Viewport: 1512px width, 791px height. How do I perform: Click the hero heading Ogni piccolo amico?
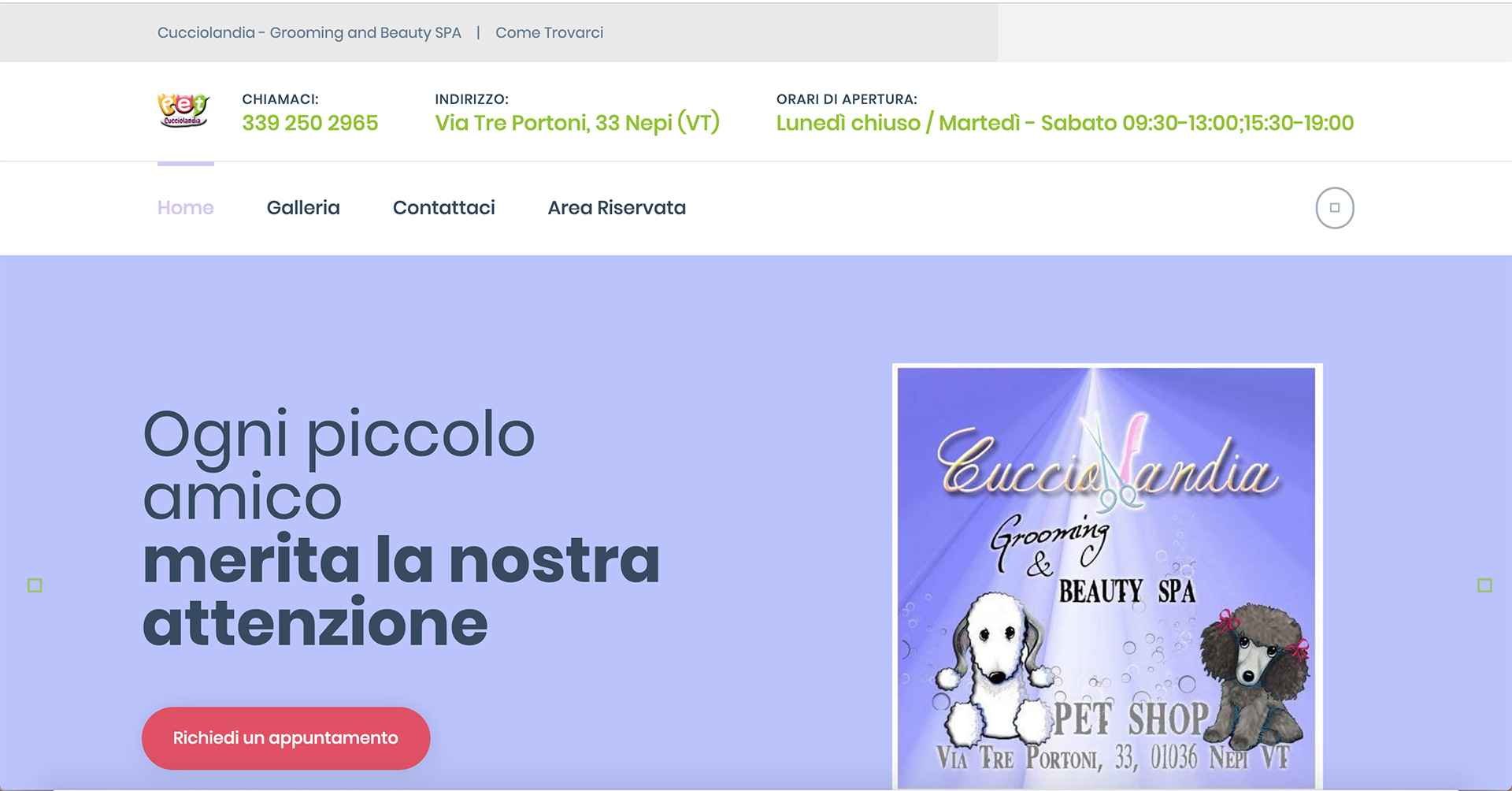[x=339, y=465]
